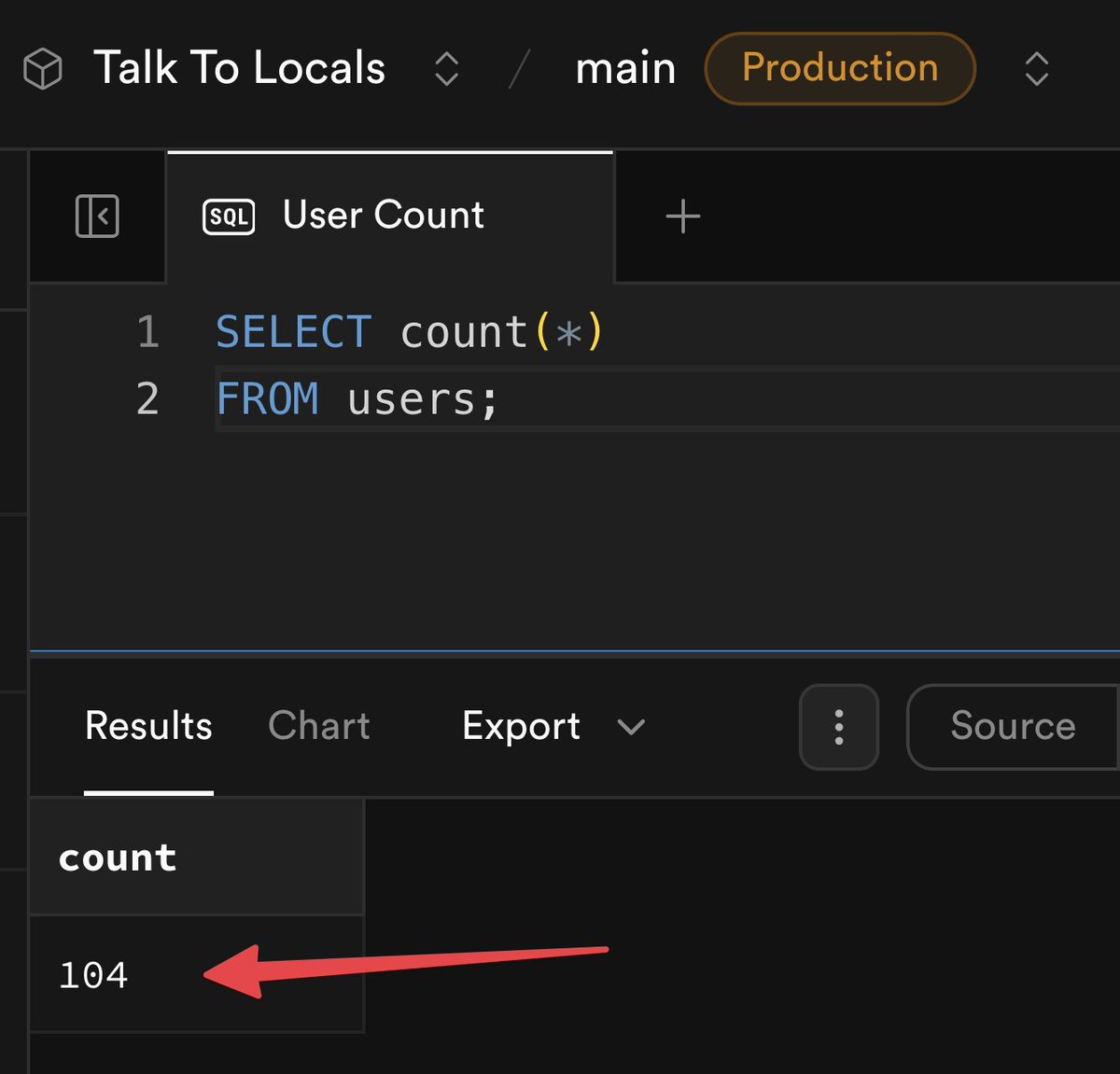The width and height of the screenshot is (1120, 1074).
Task: Click the count column header
Action: click(x=118, y=858)
